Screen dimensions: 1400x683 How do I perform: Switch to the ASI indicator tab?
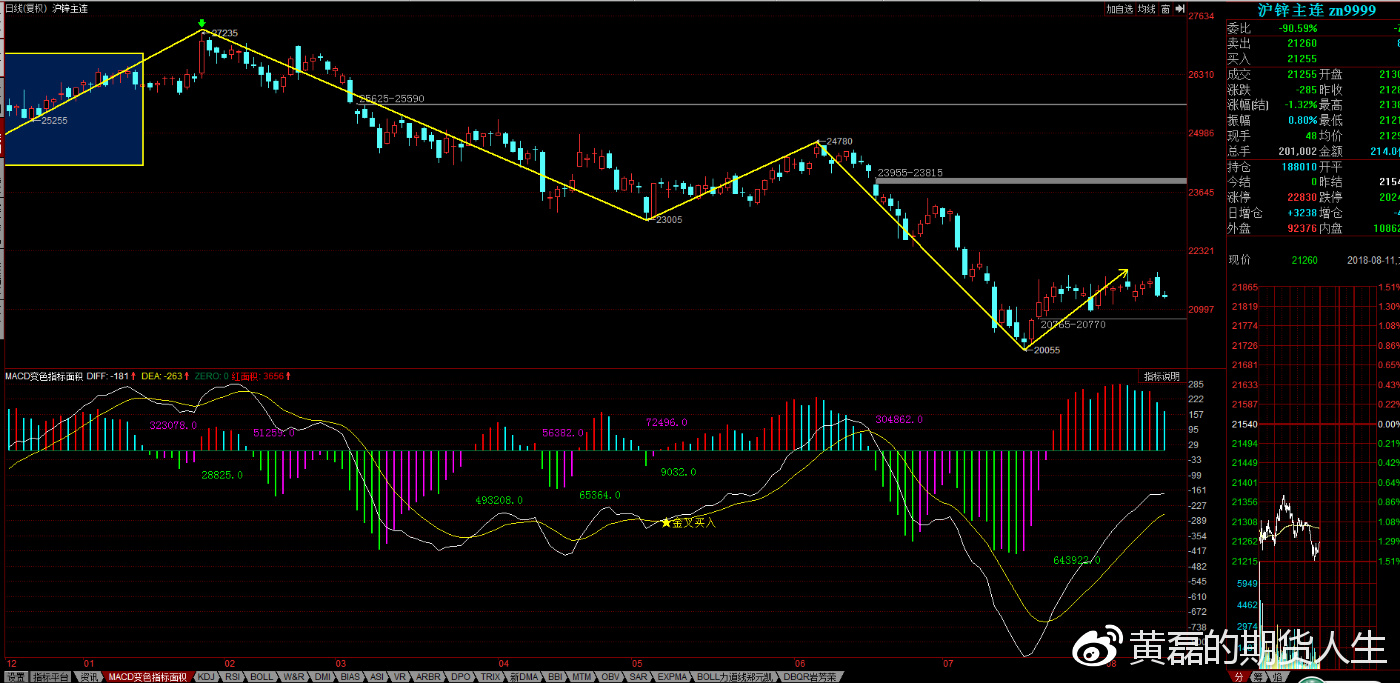pyautogui.click(x=377, y=677)
